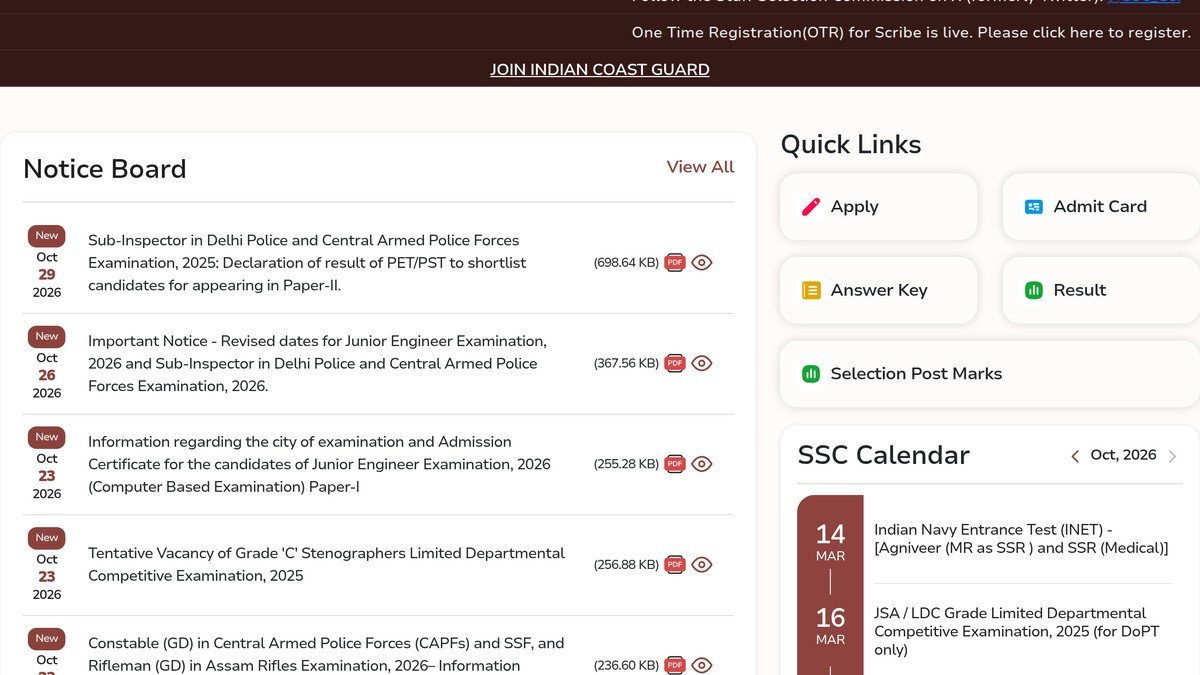Click the green chart icon on Selection Post Marks
The image size is (1200, 675).
(x=811, y=374)
